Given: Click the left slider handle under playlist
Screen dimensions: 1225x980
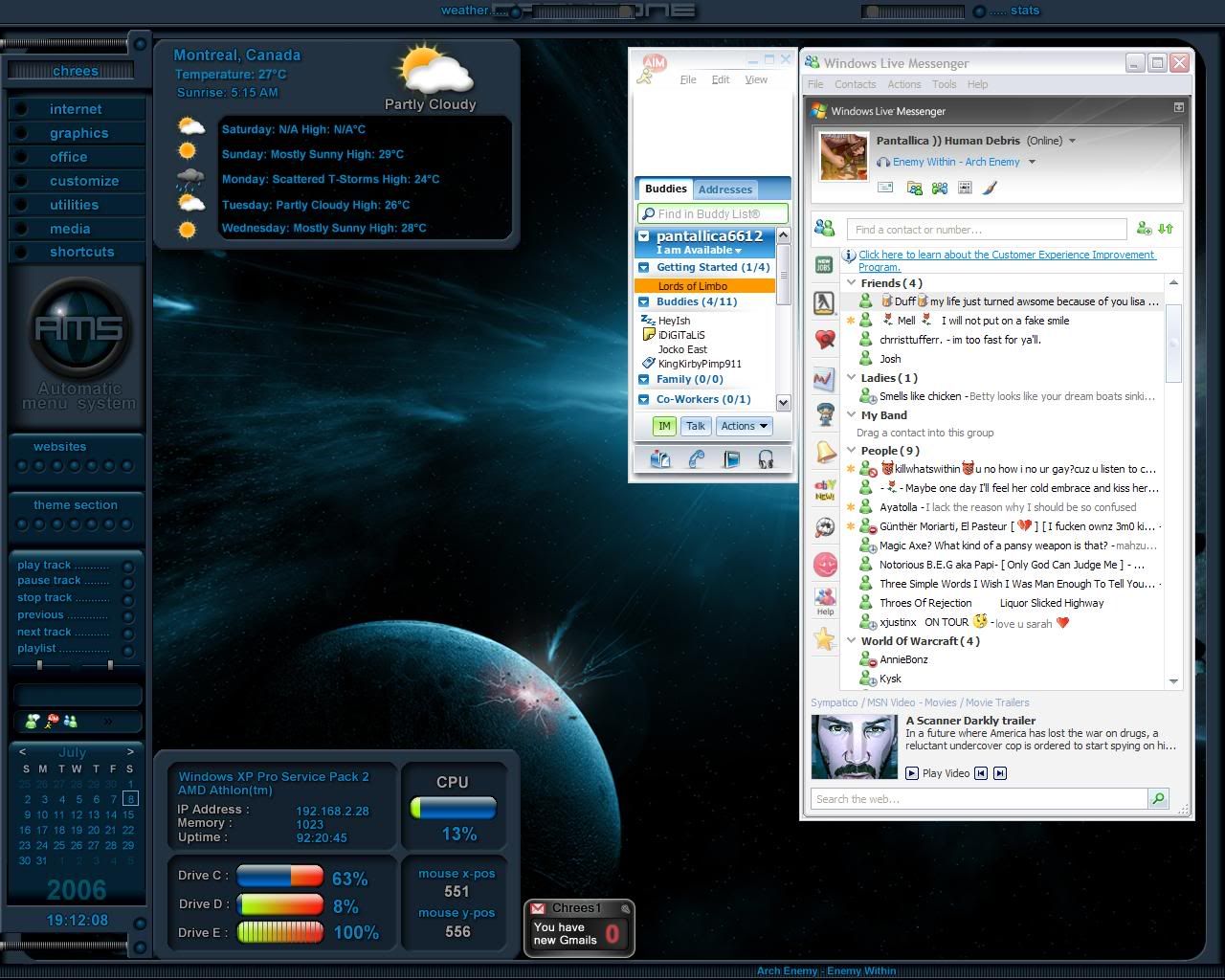Looking at the screenshot, I should [x=39, y=664].
